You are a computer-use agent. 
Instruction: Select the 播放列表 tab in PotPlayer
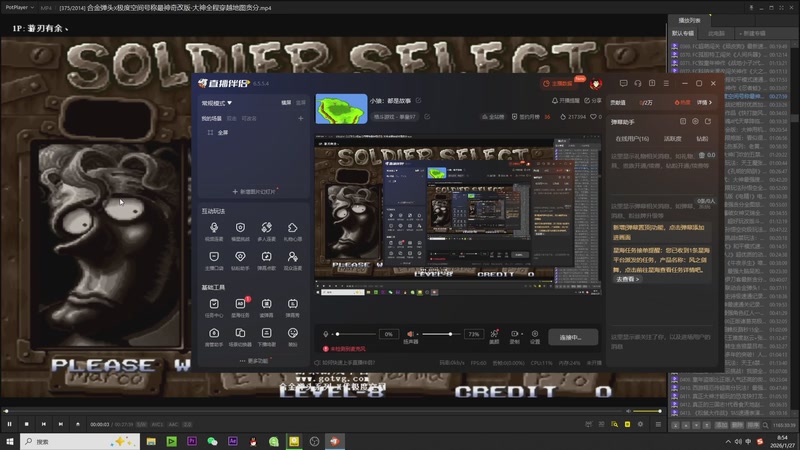tap(689, 20)
